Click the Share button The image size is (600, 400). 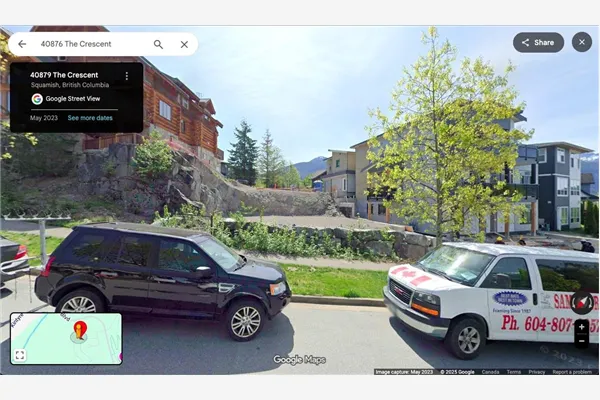coord(538,42)
